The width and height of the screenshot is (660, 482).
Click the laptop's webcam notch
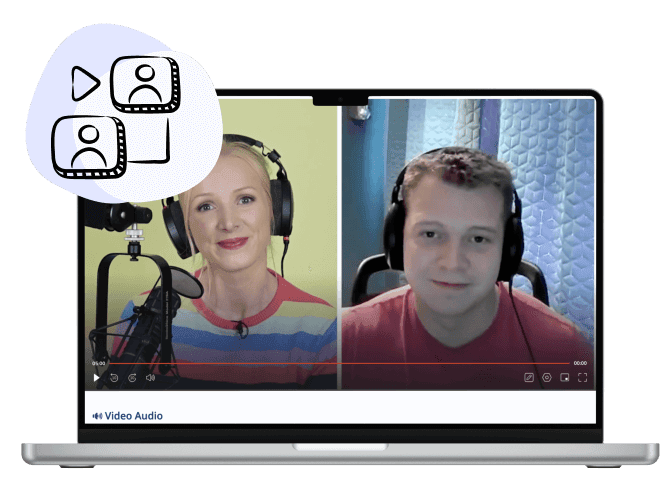[341, 99]
